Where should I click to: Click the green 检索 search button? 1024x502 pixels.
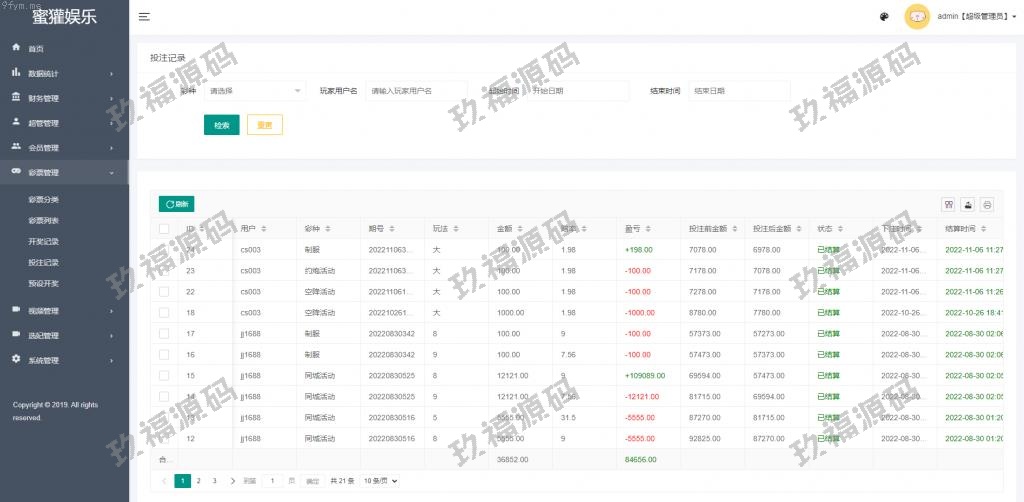point(221,125)
